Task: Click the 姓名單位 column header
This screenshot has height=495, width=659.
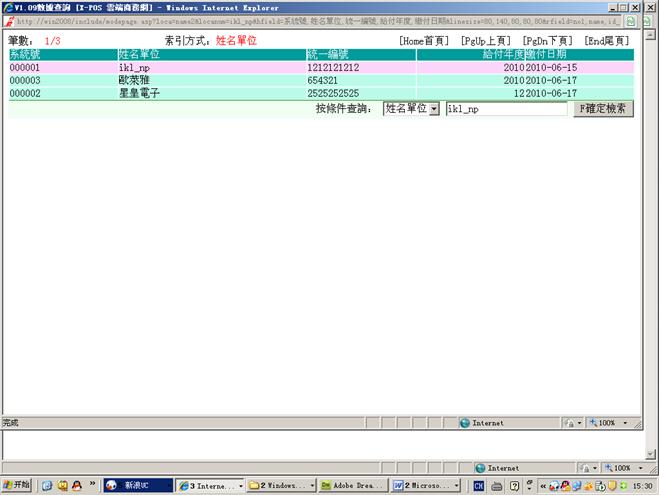Action: click(139, 54)
